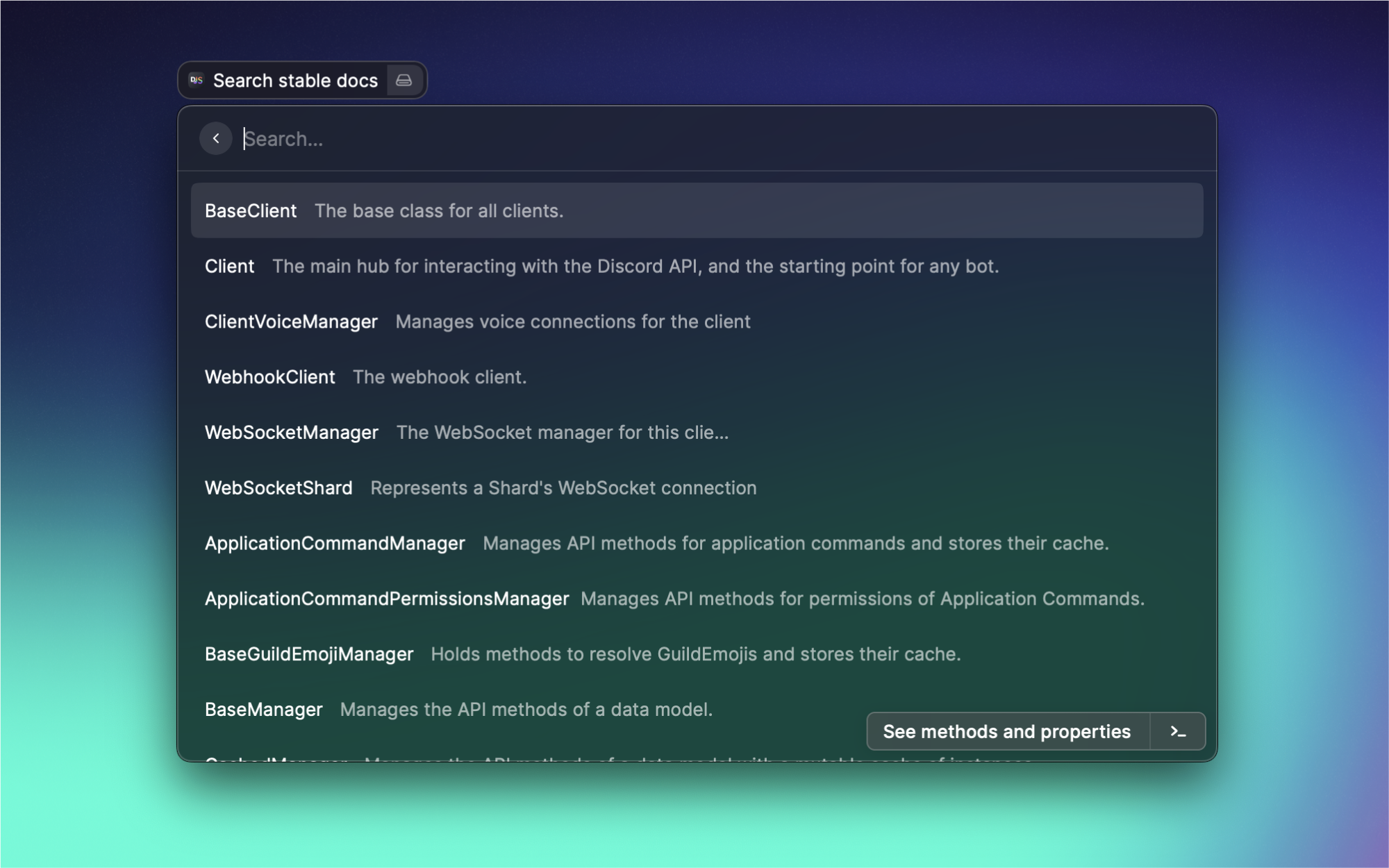Screen dimensions: 1389x868
Task: Choose WebhookClient from the list
Action: (269, 377)
